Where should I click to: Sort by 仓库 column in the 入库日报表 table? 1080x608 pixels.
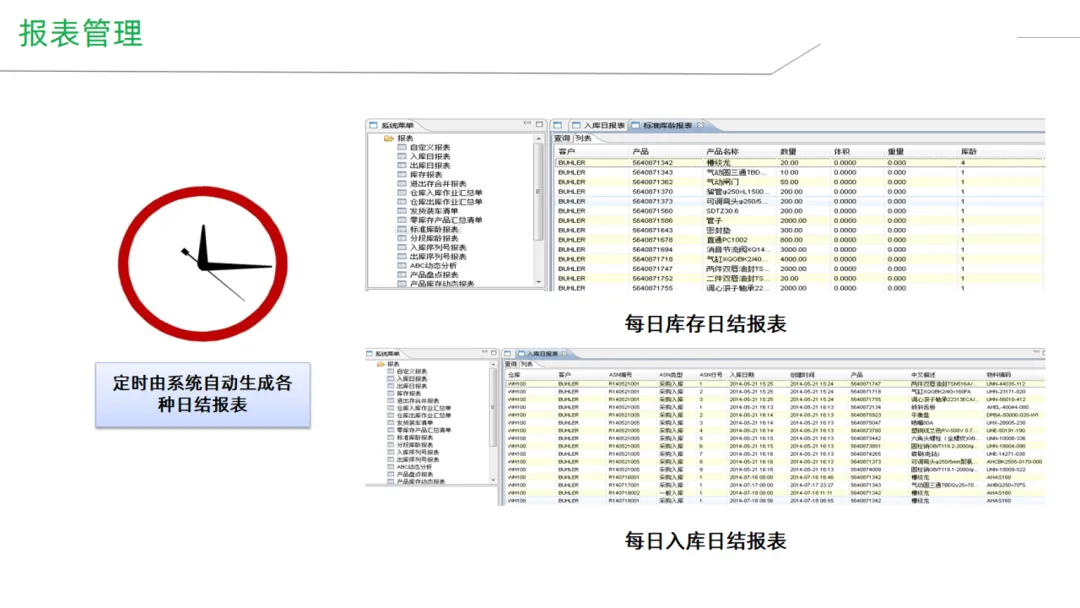point(514,375)
